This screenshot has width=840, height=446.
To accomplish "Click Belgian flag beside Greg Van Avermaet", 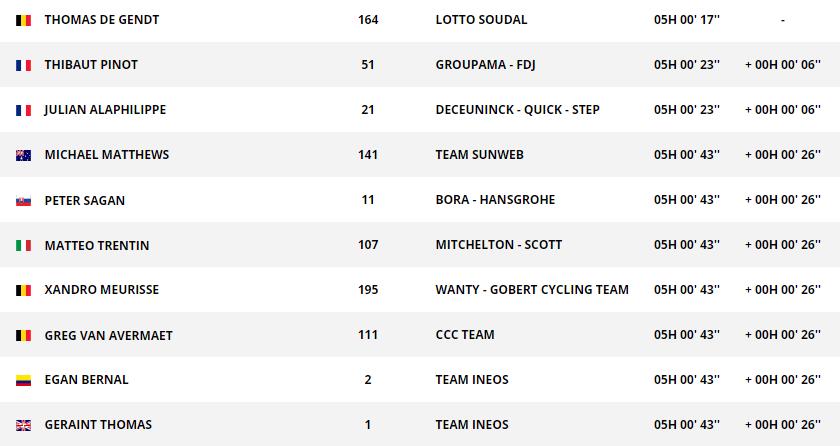I will point(23,335).
